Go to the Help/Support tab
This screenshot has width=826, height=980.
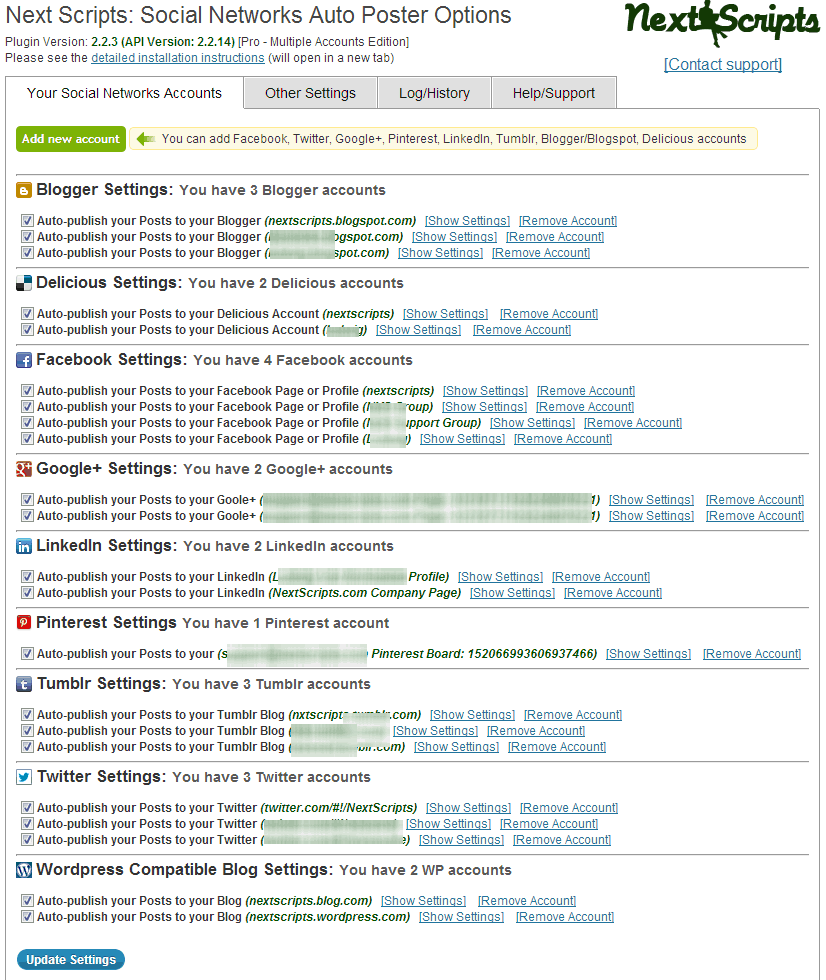(x=554, y=93)
